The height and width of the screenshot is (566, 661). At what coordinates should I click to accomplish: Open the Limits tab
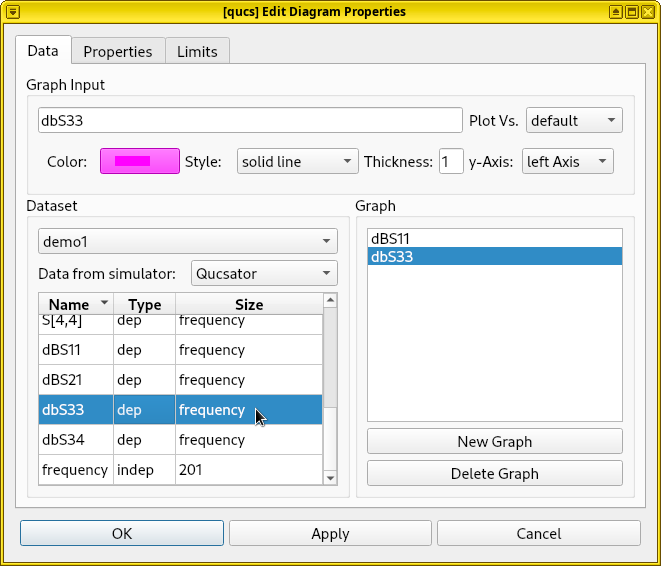197,51
